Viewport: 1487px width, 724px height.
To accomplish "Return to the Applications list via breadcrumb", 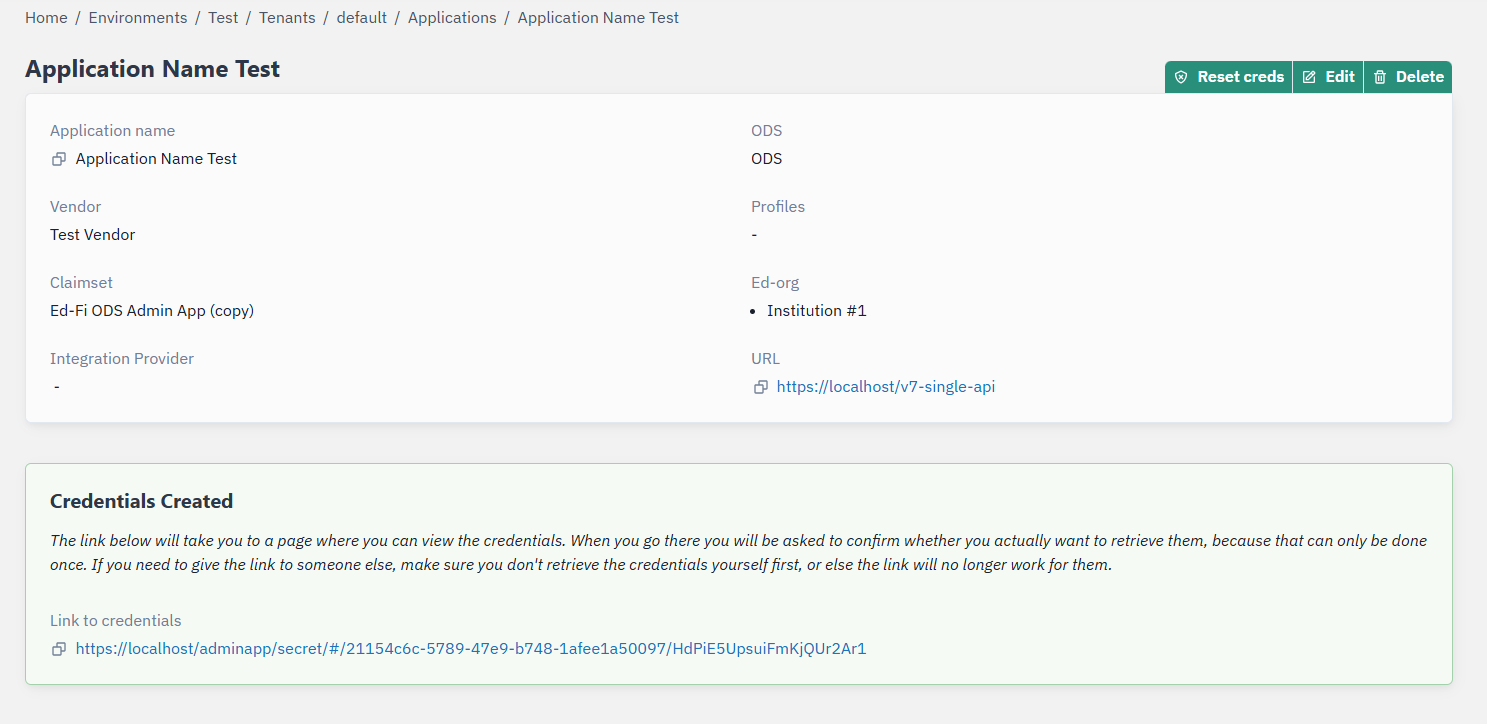I will tap(452, 17).
